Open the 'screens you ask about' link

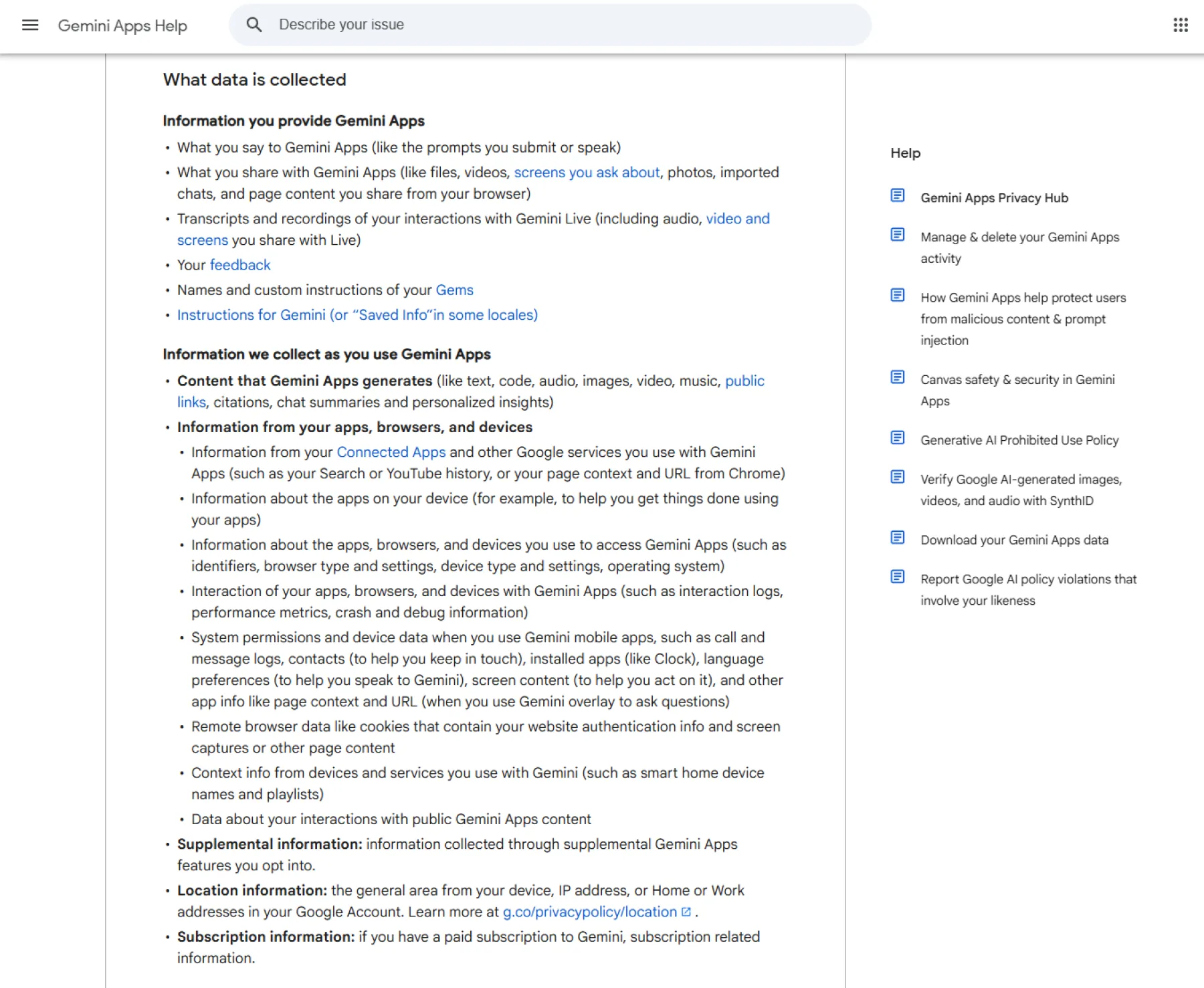tap(587, 173)
